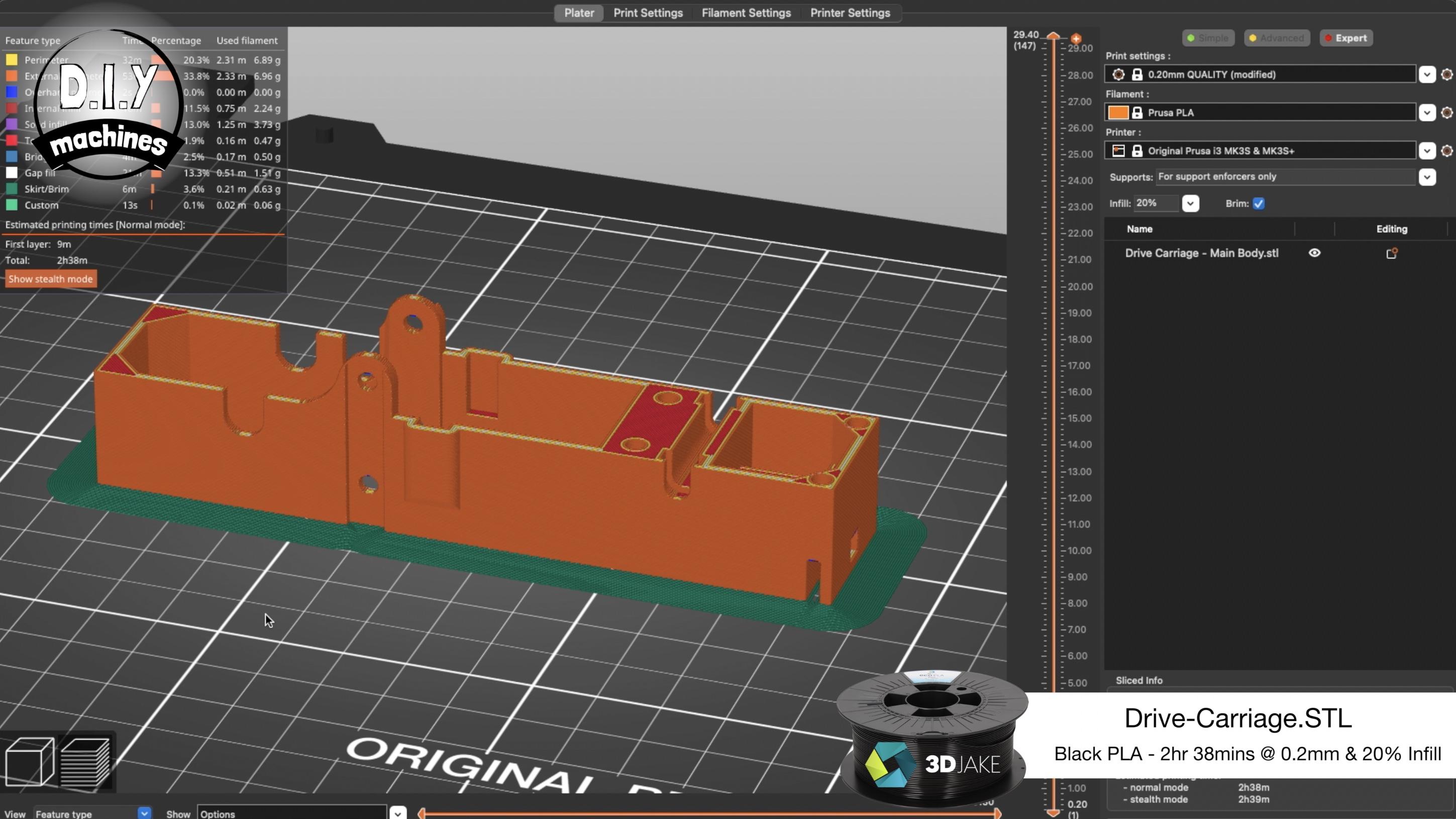
Task: Open printer preset edit gear icon
Action: point(1446,151)
